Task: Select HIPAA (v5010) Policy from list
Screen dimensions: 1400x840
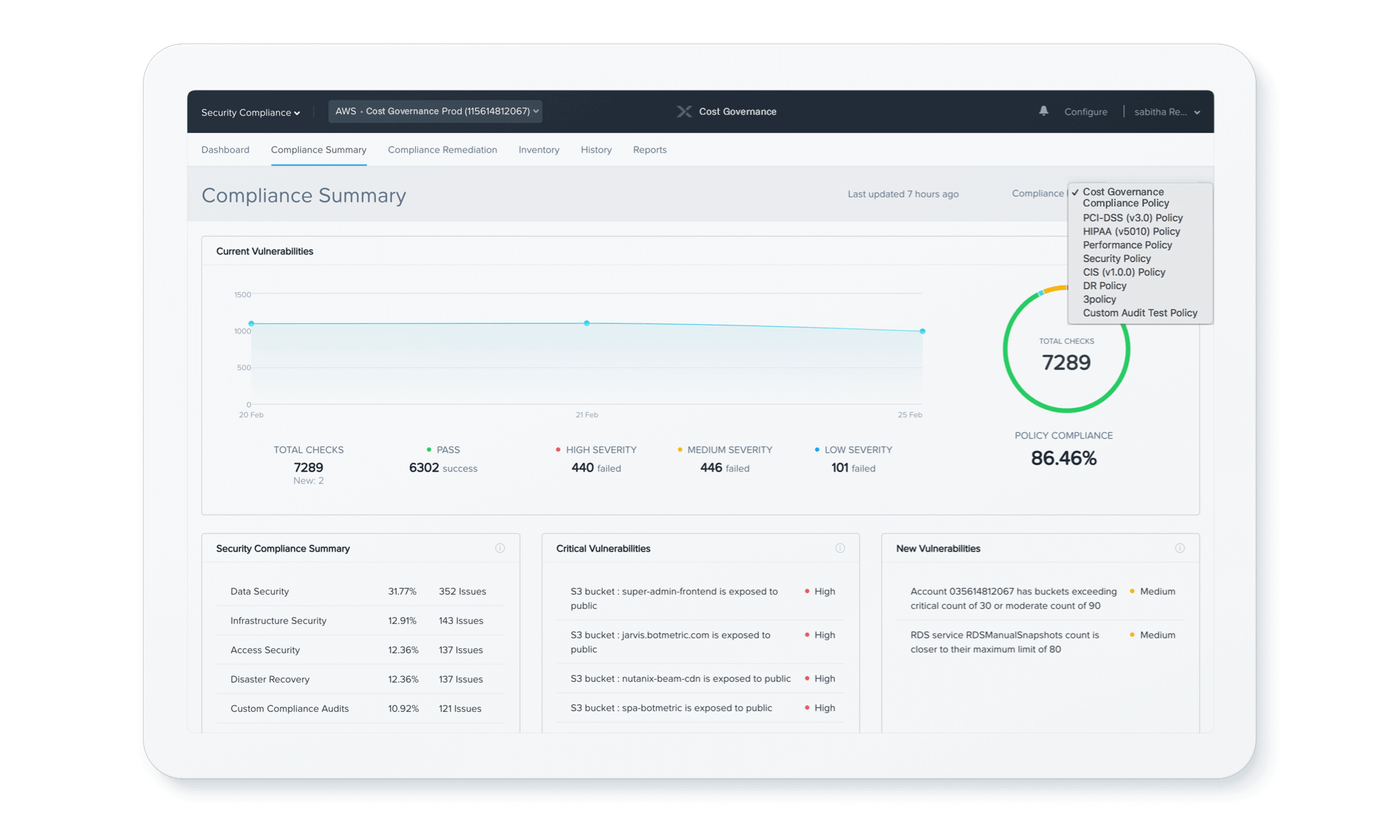Action: 1130,232
